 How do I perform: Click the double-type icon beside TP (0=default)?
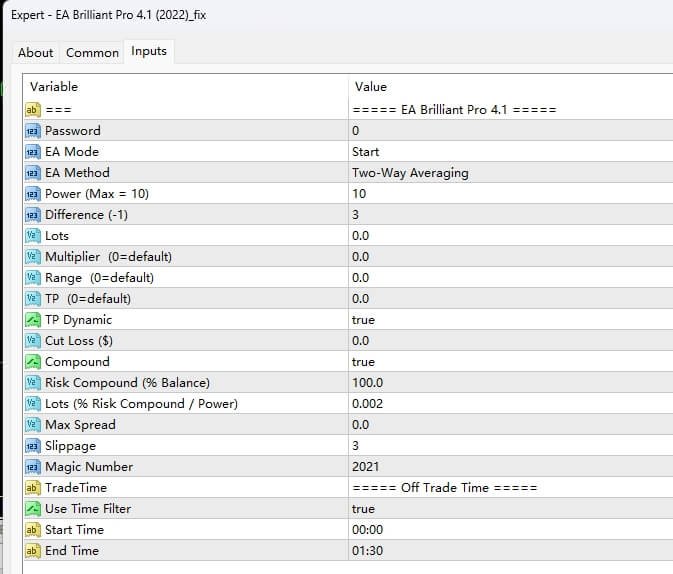(33, 299)
